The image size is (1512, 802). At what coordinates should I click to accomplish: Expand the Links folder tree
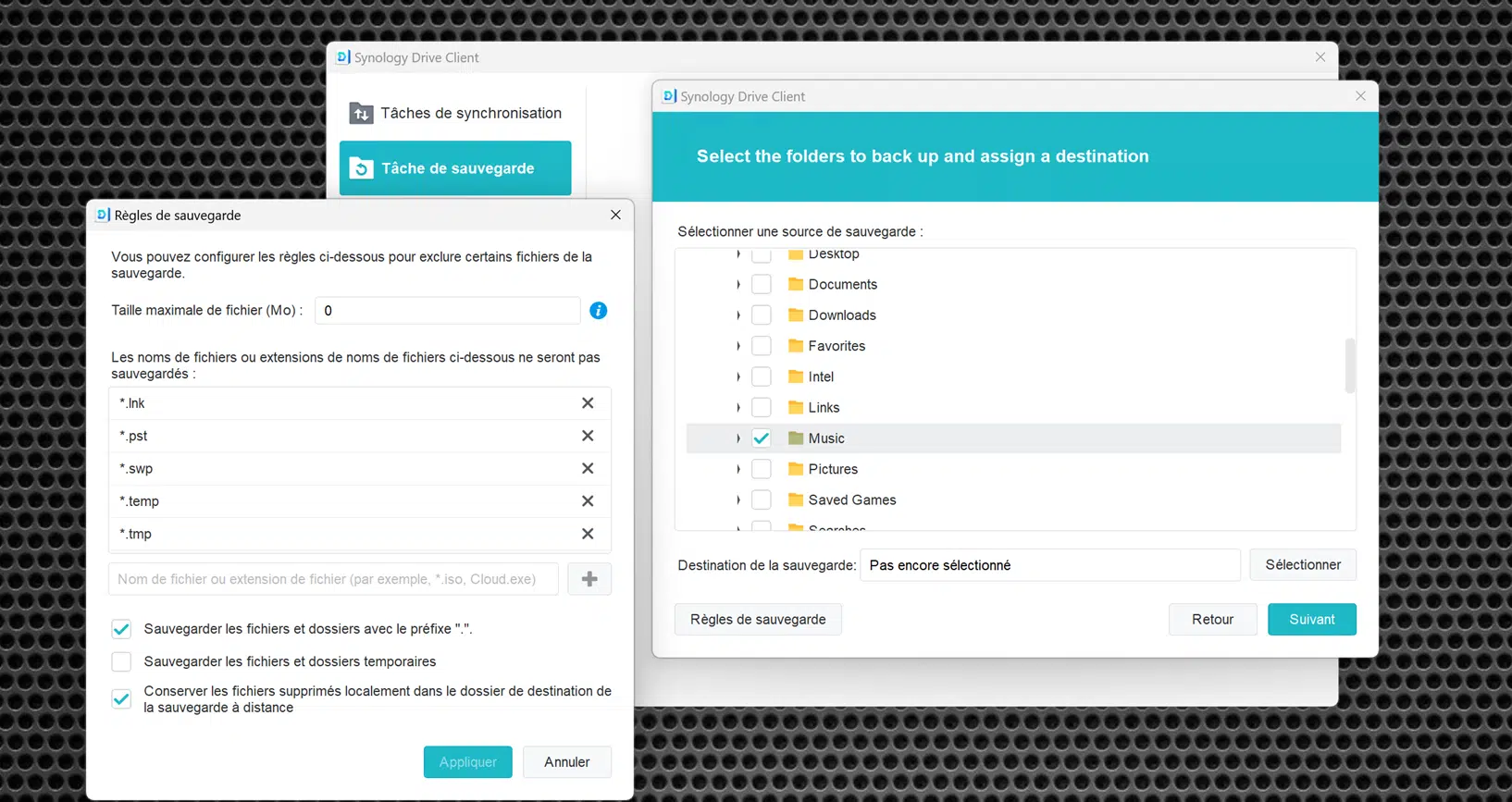tap(738, 407)
